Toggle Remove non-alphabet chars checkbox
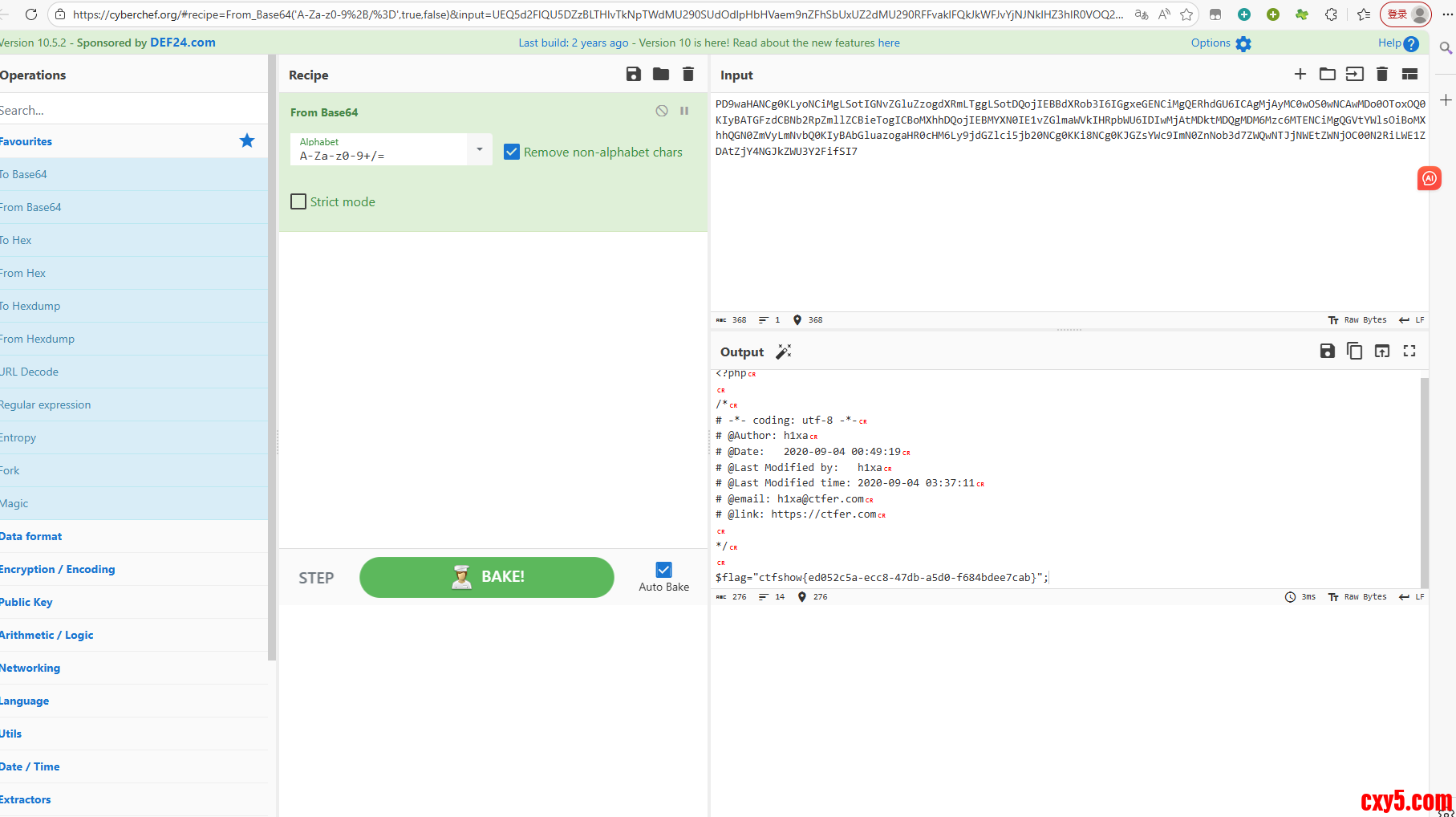 [x=512, y=152]
